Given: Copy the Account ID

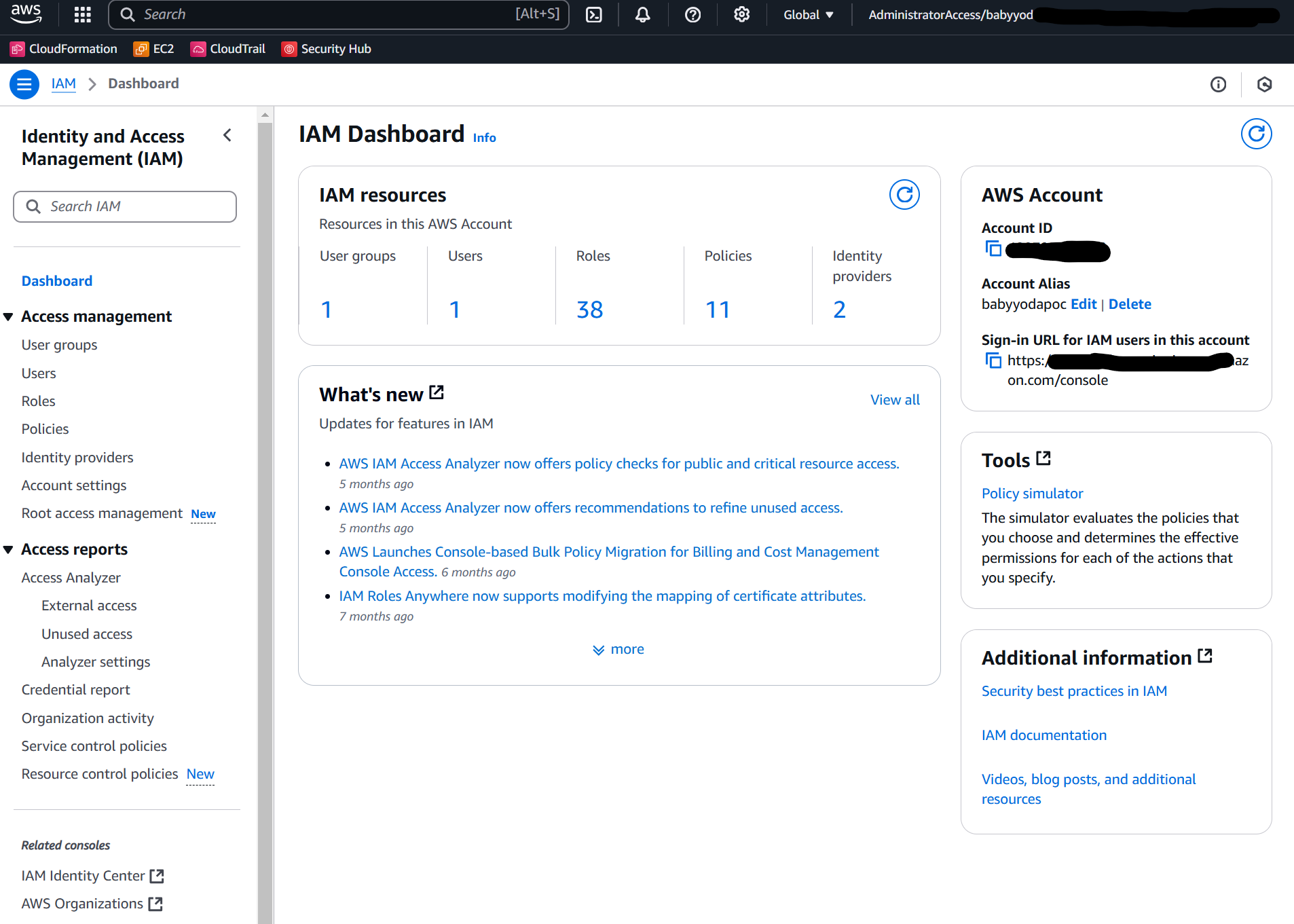Looking at the screenshot, I should [x=993, y=249].
